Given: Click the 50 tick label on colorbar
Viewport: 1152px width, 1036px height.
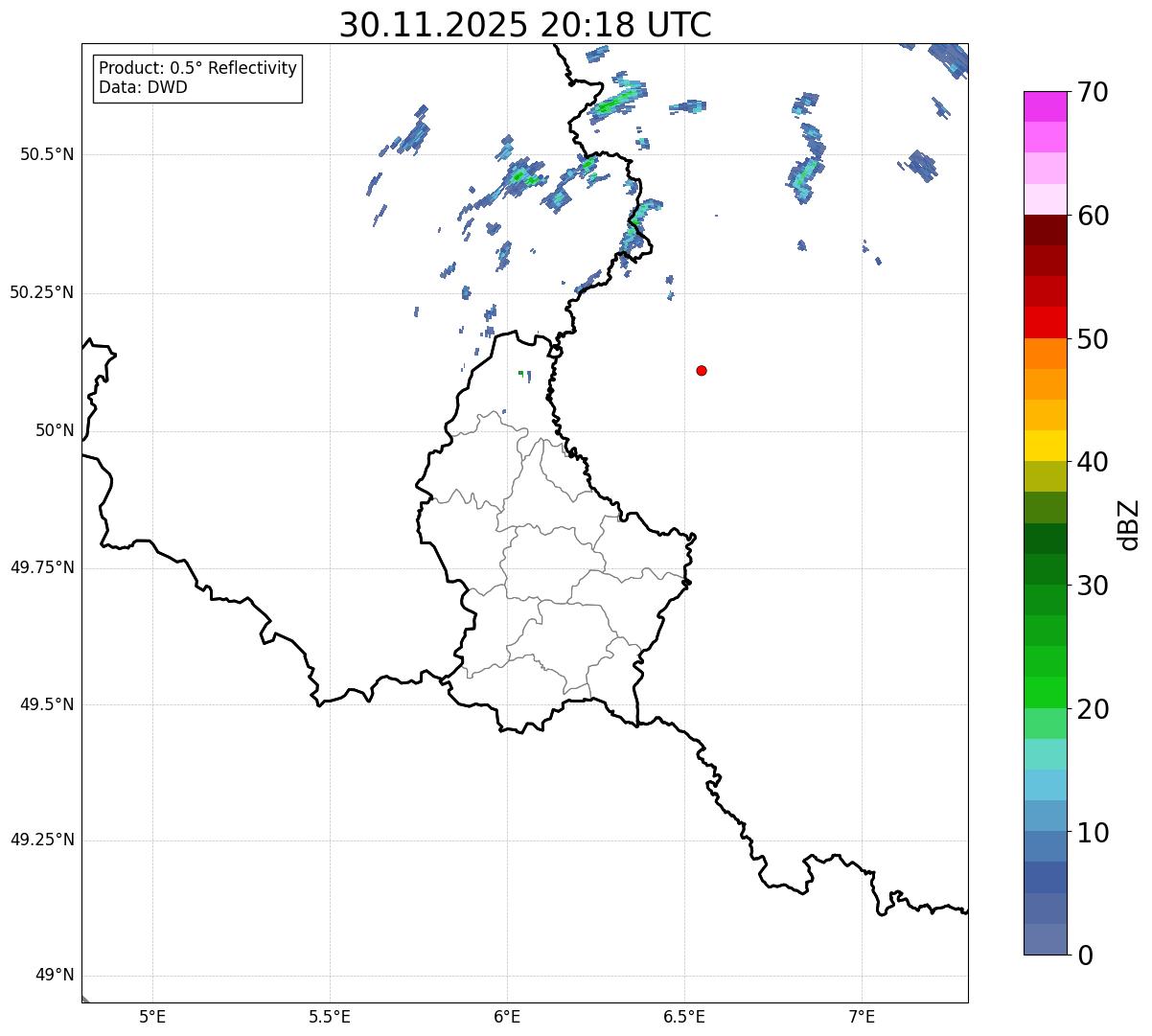Looking at the screenshot, I should point(1093,340).
